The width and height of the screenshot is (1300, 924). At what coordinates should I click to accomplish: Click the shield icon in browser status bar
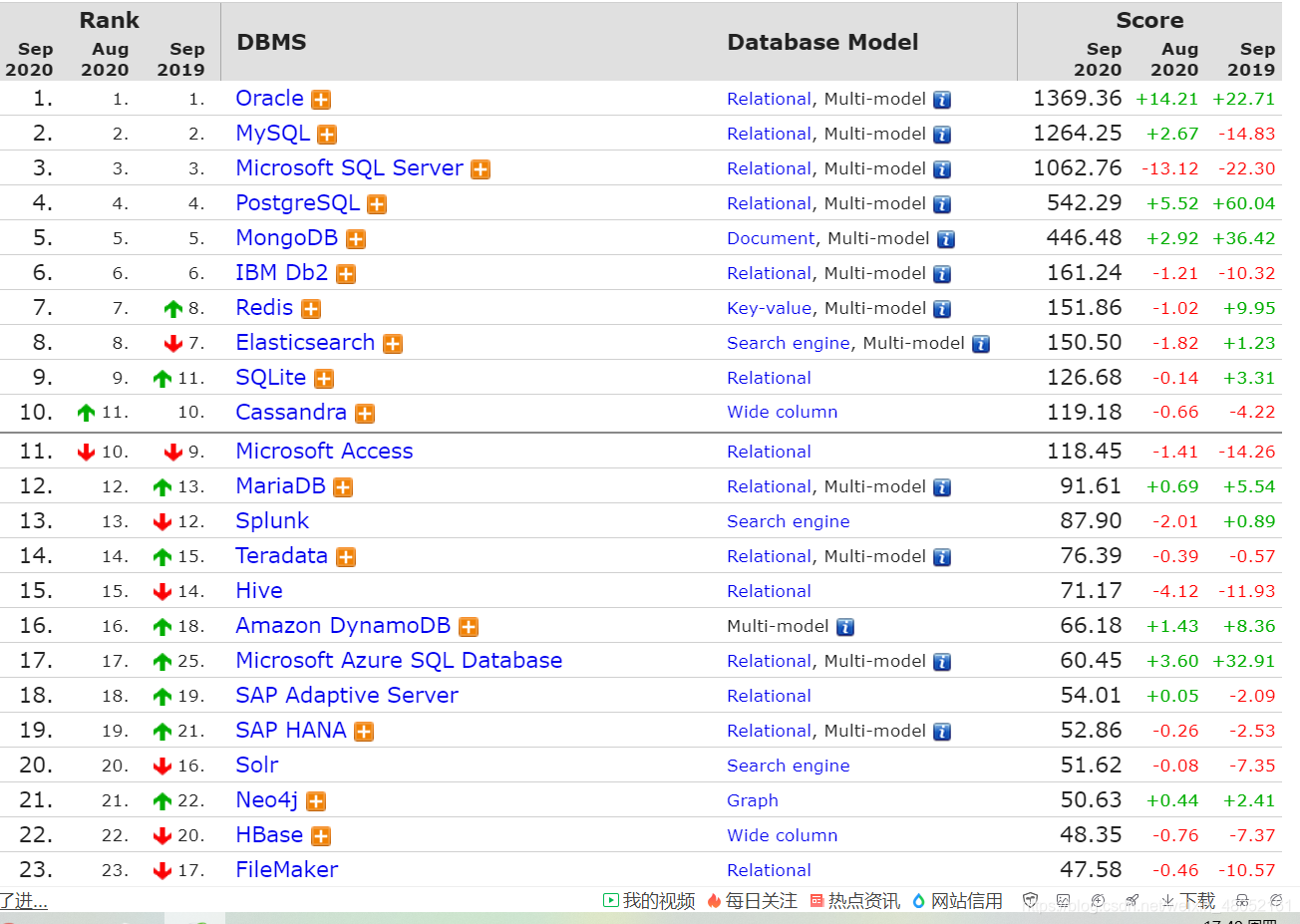pyautogui.click(x=1031, y=901)
